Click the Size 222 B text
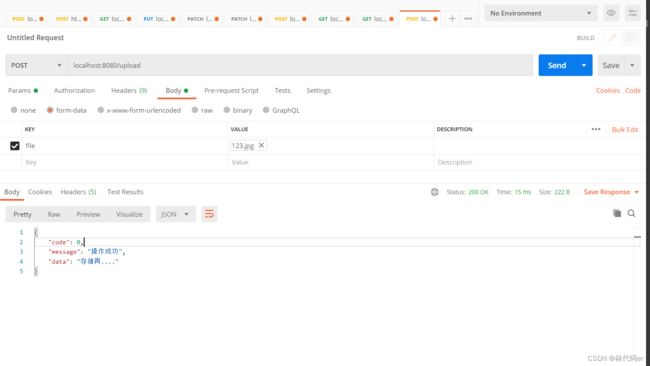This screenshot has width=650, height=366. point(554,192)
